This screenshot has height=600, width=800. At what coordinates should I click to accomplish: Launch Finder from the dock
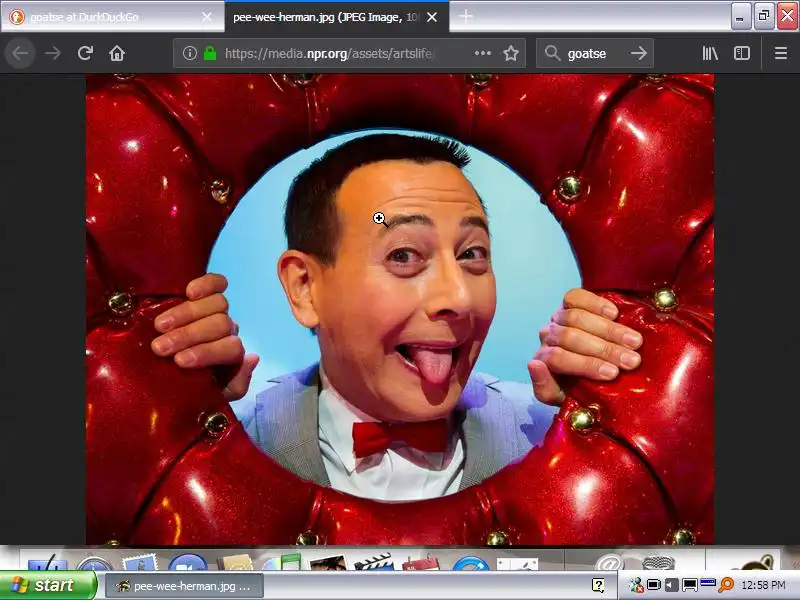[x=47, y=562]
